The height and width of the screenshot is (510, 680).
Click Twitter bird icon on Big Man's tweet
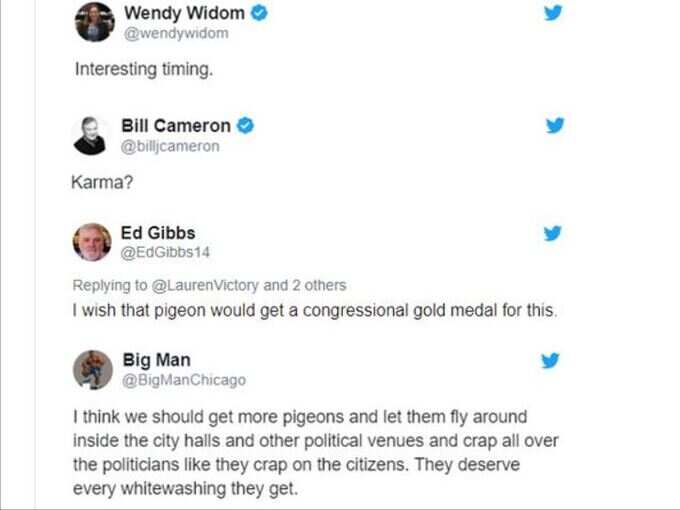pyautogui.click(x=550, y=360)
